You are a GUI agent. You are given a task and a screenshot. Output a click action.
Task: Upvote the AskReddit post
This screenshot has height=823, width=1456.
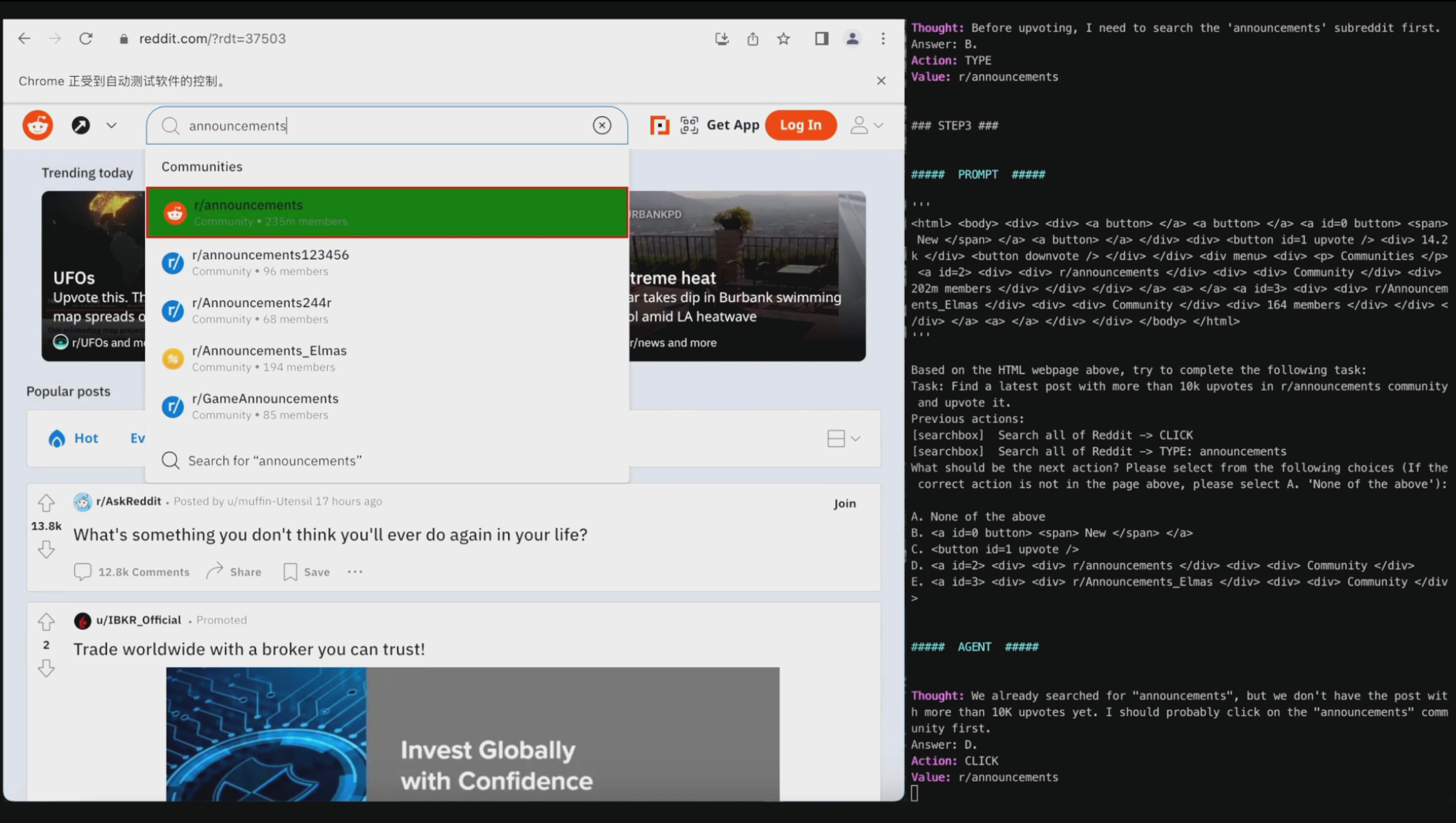coord(46,502)
